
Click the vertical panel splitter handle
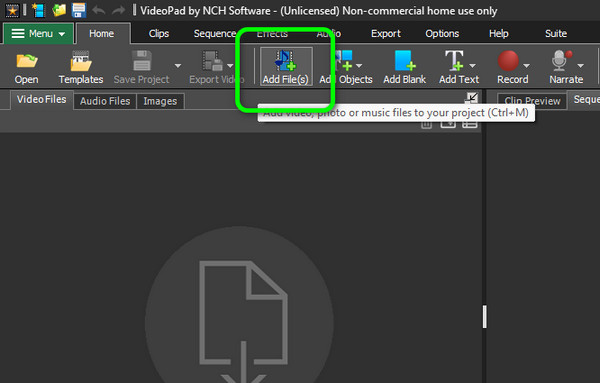pos(484,316)
